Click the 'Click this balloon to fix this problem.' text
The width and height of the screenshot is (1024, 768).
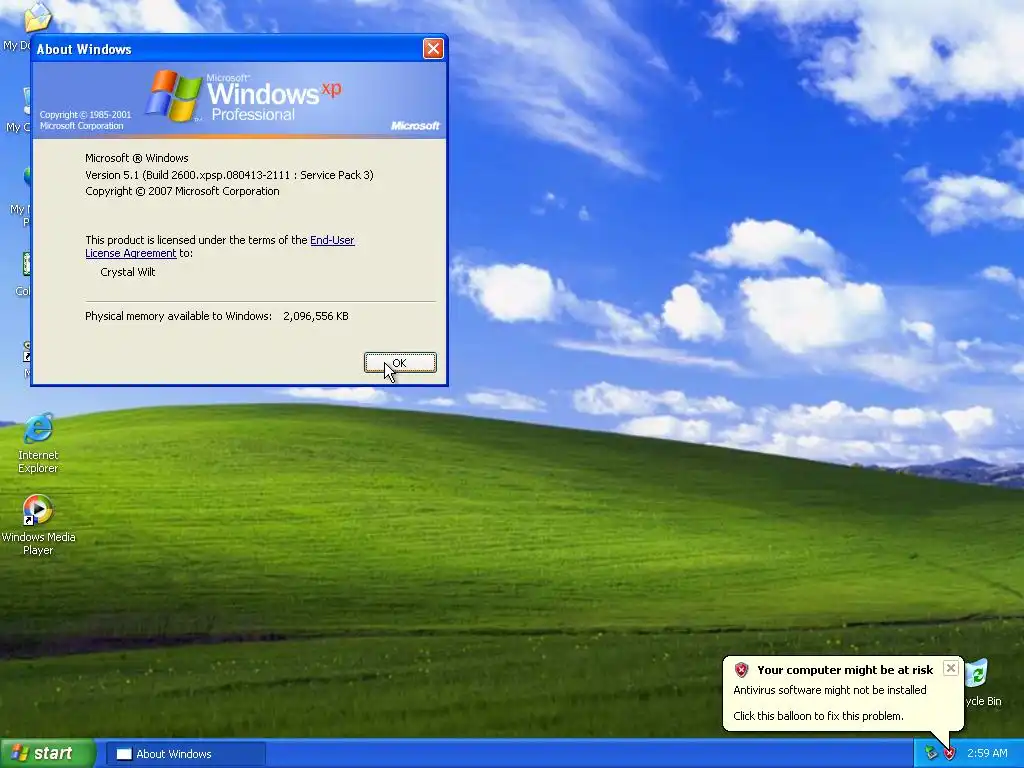coord(818,716)
